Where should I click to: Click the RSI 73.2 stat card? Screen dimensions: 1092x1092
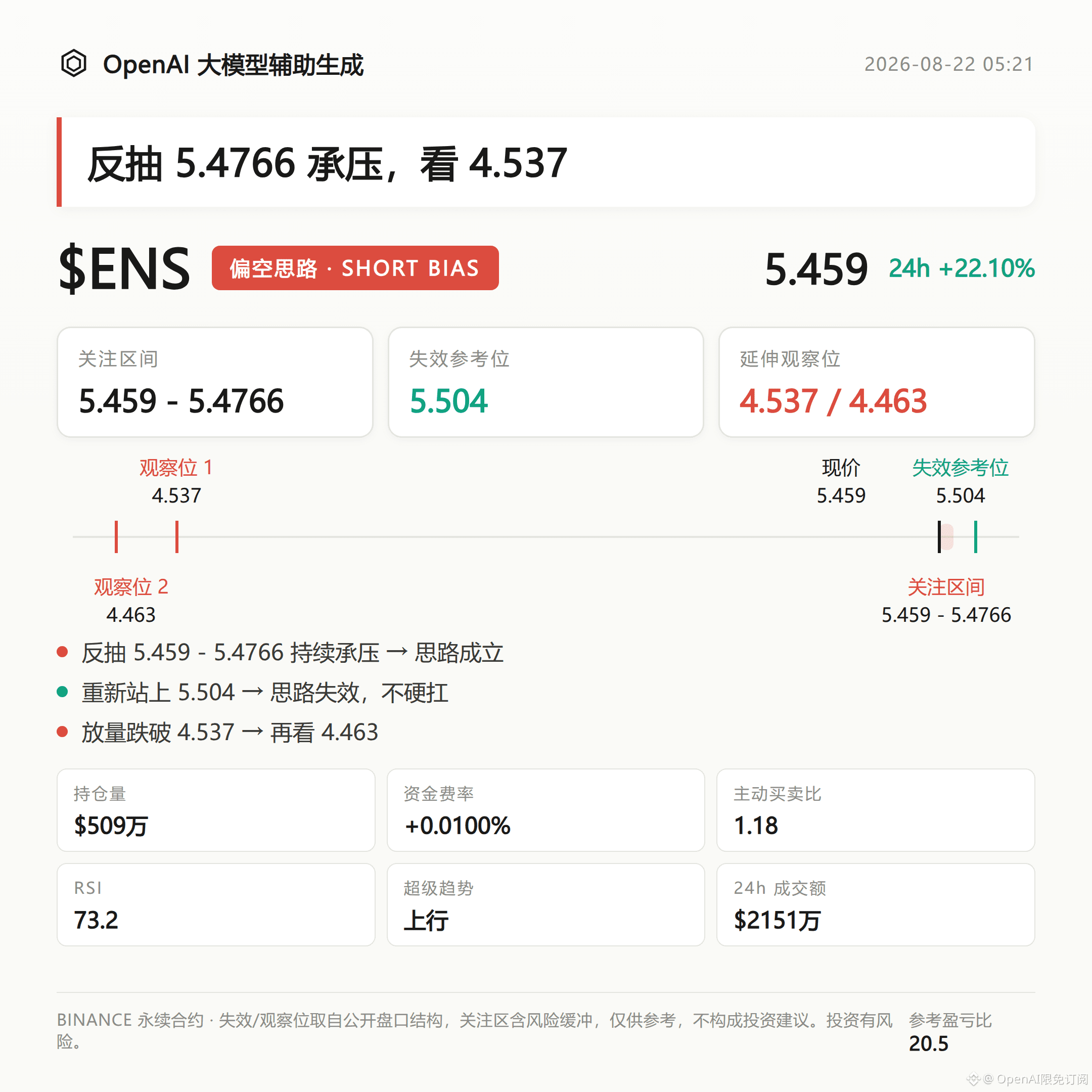[x=216, y=904]
